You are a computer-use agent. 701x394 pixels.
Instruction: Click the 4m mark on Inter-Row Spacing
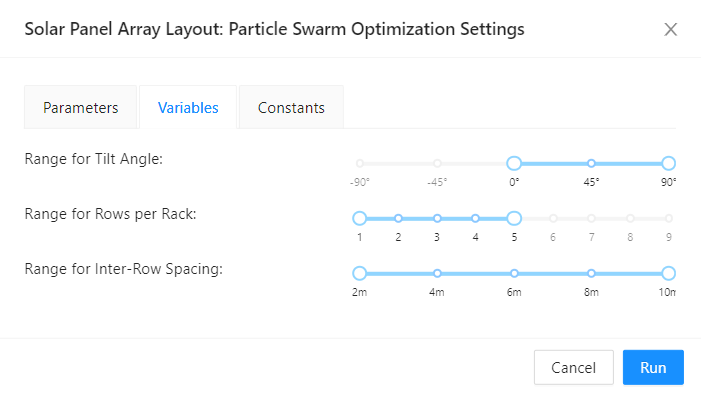(437, 273)
